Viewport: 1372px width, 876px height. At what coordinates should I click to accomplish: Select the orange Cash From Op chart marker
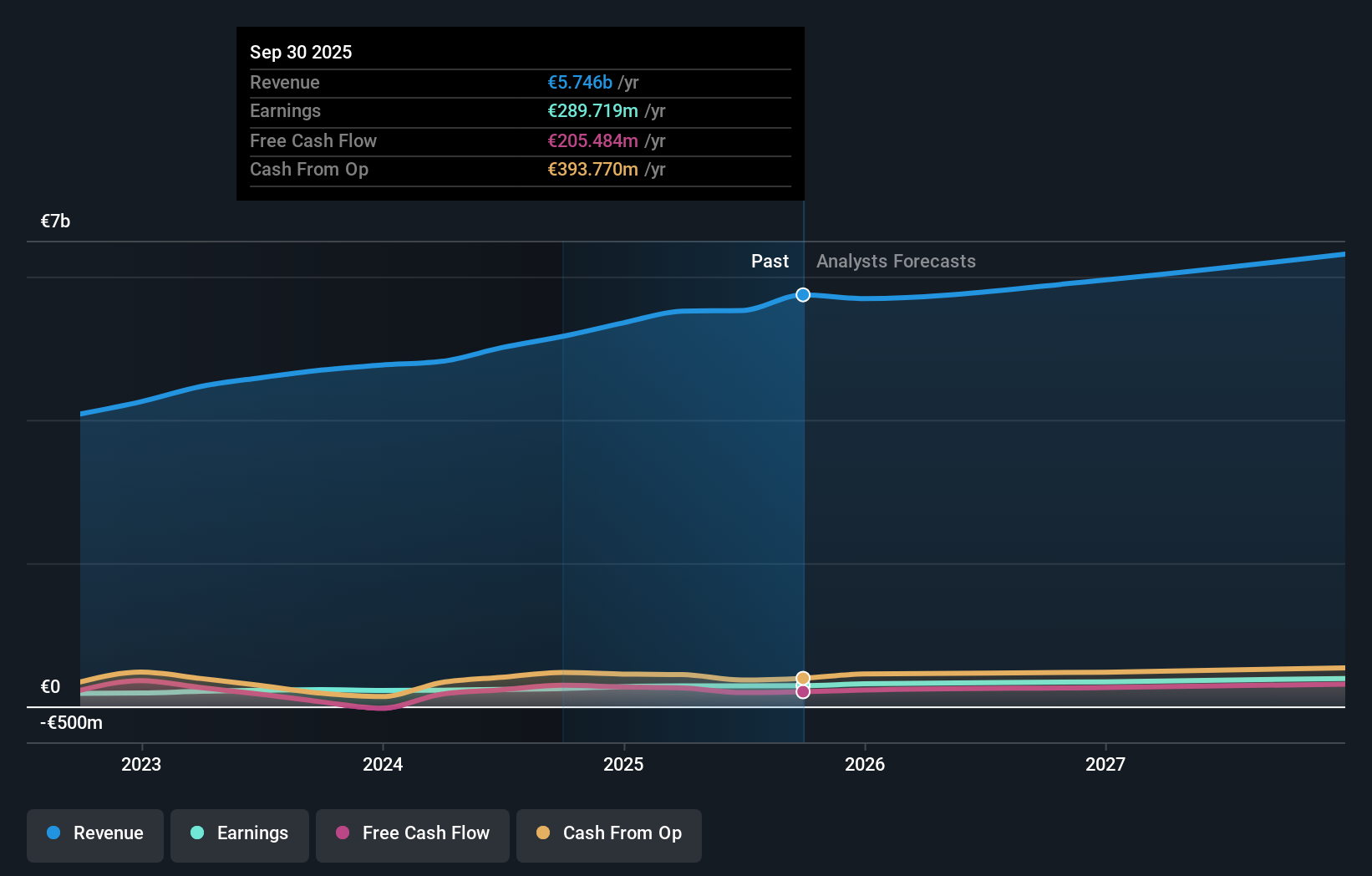pos(802,677)
